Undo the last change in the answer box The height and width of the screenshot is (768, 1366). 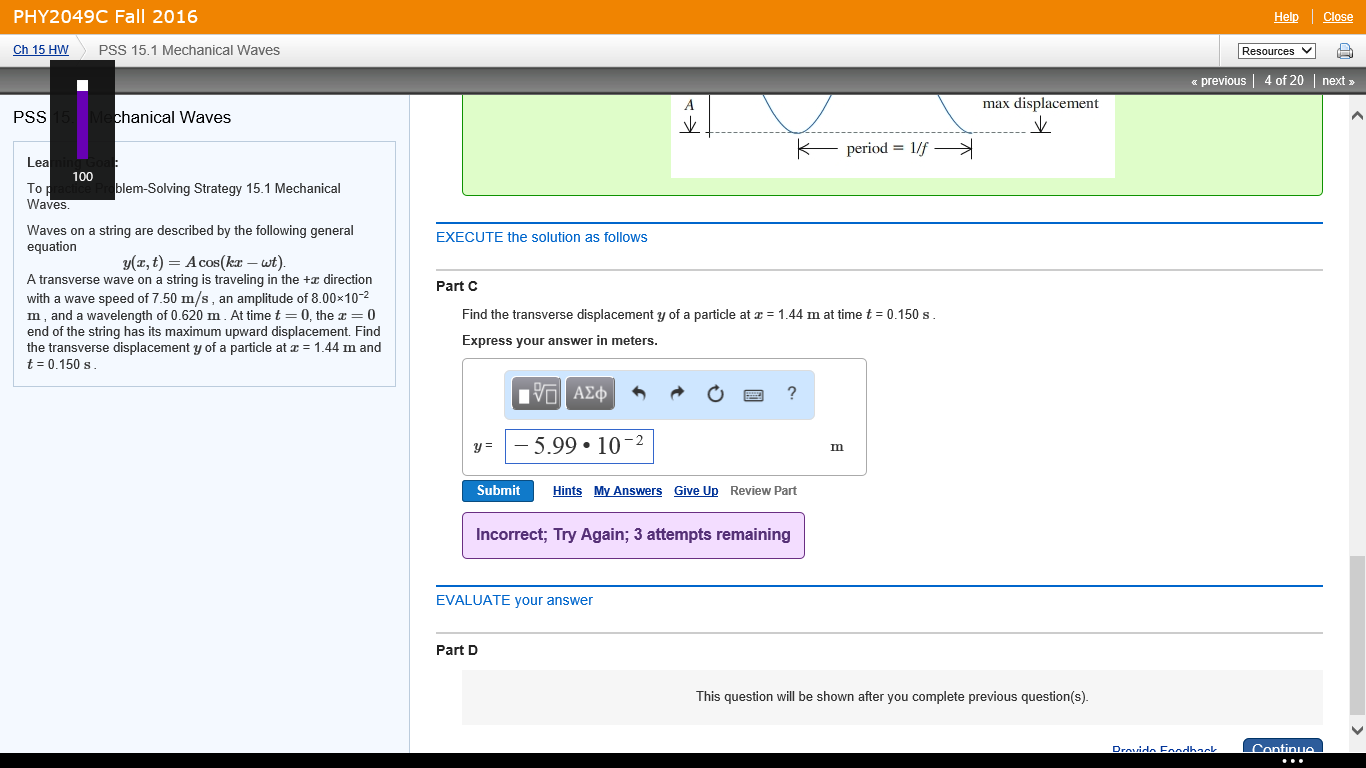click(x=641, y=393)
